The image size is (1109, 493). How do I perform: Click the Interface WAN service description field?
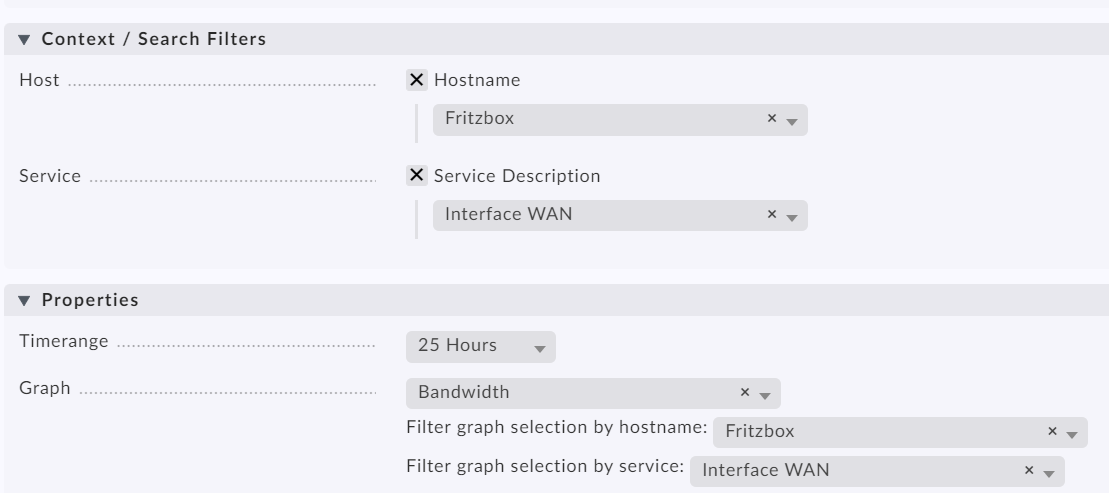[x=620, y=215]
